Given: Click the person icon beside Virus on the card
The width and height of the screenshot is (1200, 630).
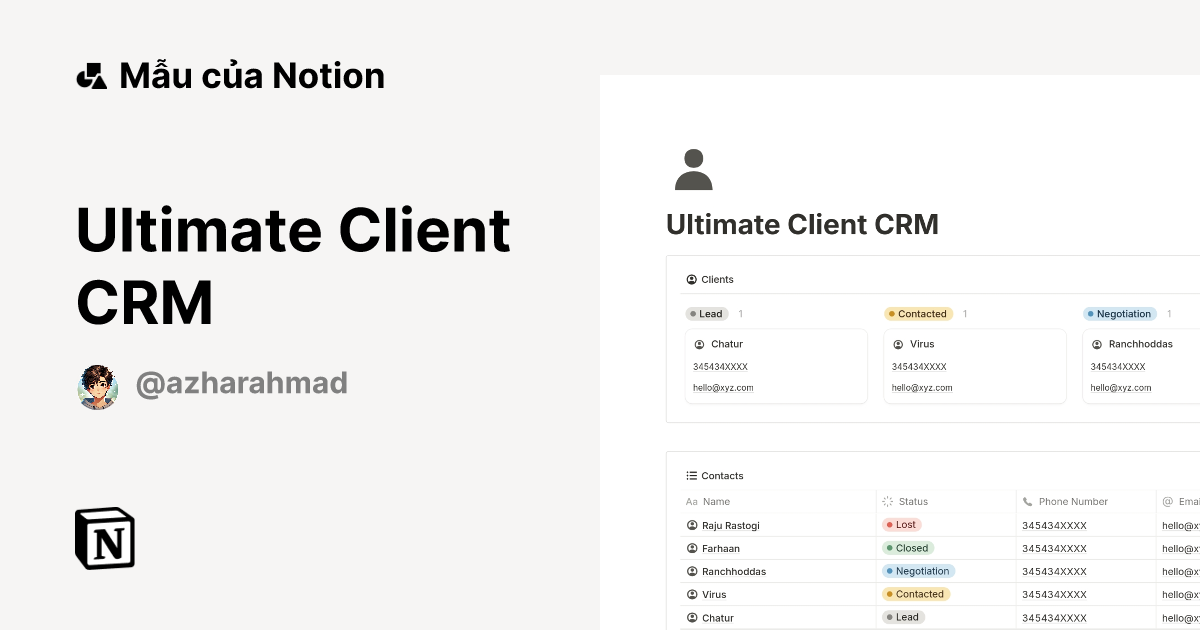Looking at the screenshot, I should tap(897, 343).
